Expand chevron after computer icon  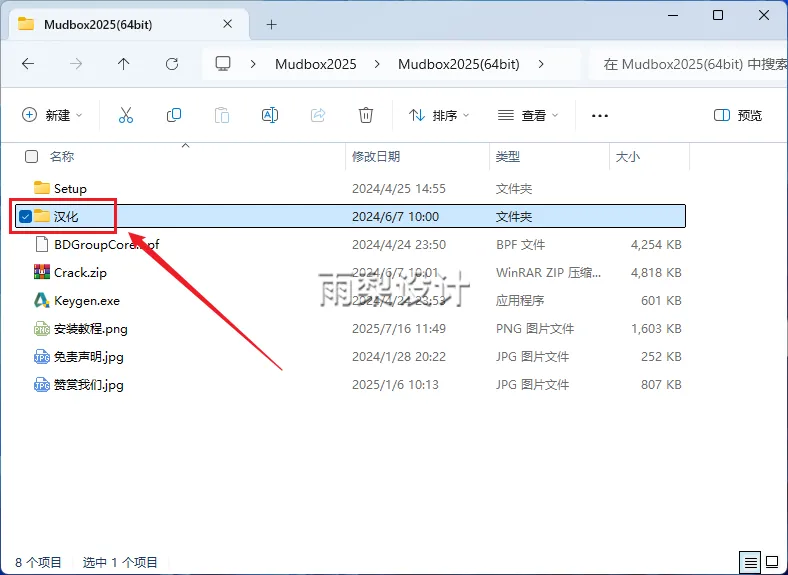pos(253,64)
